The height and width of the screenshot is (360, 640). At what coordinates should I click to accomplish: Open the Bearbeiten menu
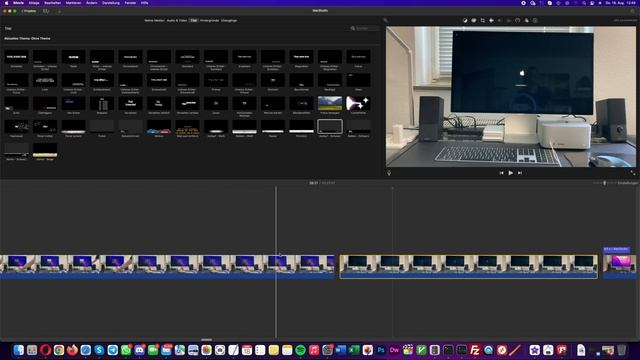53,3
